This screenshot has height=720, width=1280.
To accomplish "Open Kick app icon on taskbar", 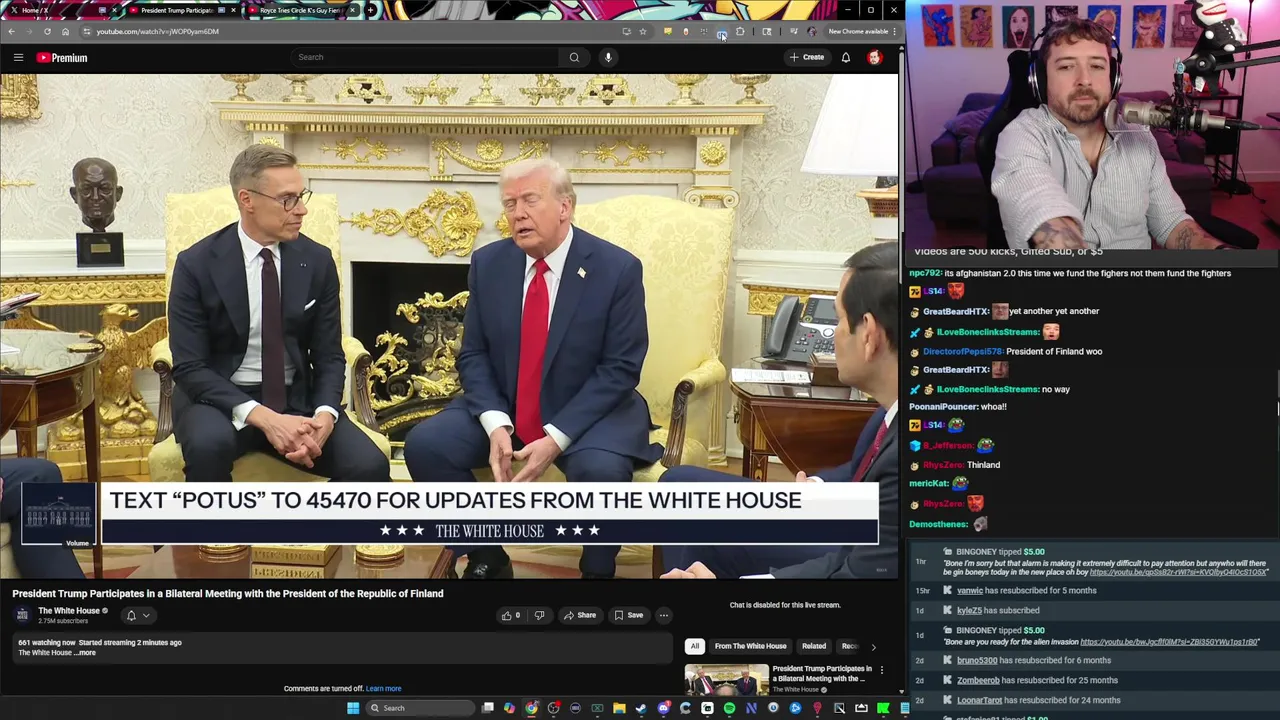I will (882, 708).
